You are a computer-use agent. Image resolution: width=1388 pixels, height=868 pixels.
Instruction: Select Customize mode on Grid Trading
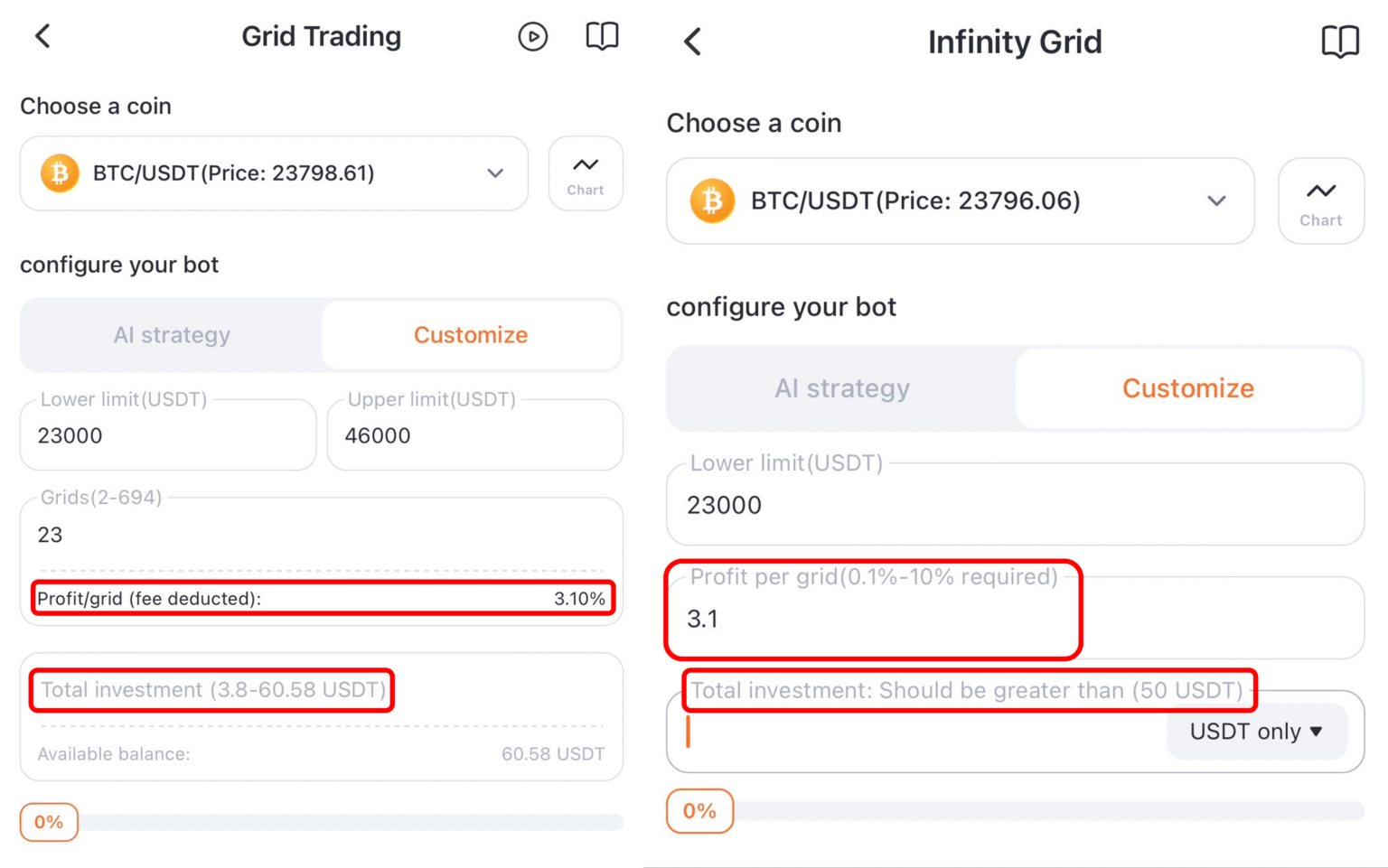point(470,334)
